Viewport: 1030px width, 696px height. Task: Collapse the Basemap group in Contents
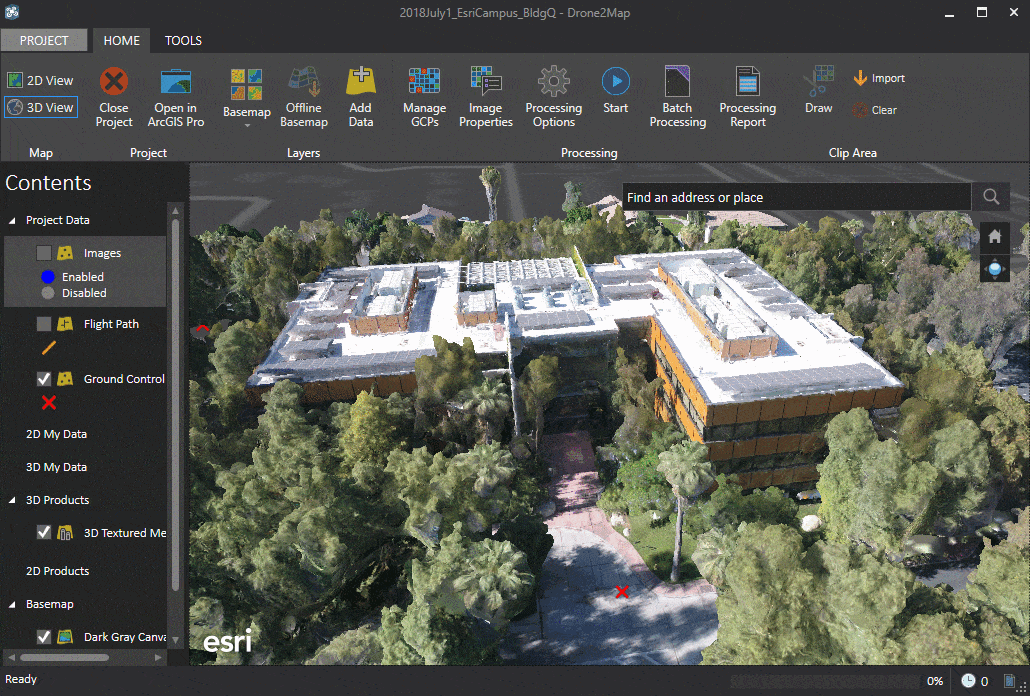point(12,604)
